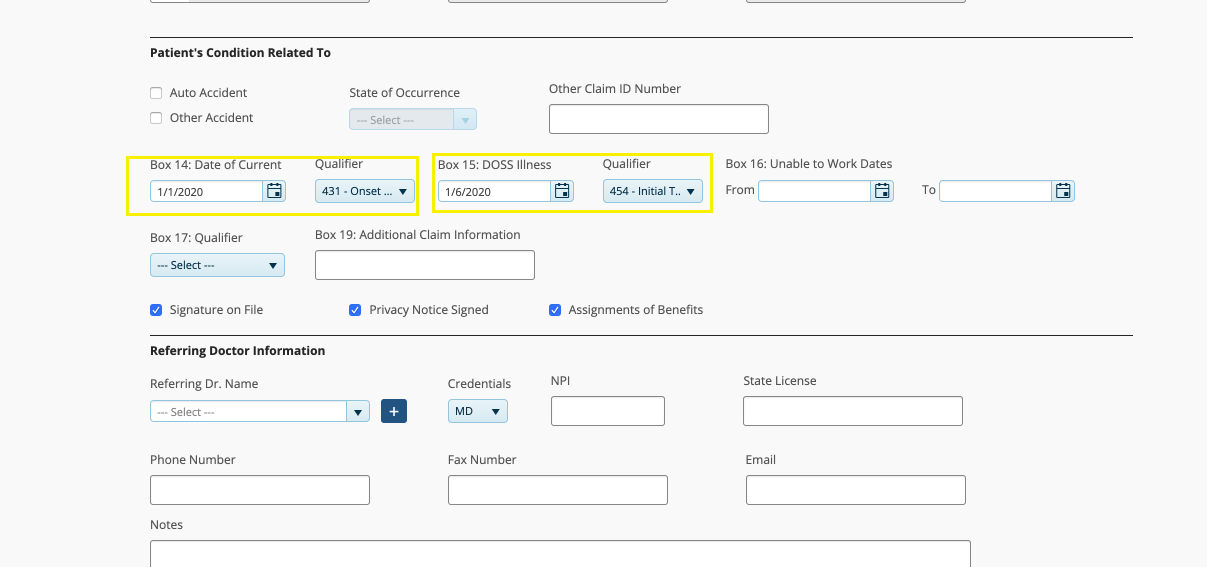1207x567 pixels.
Task: Click the Patient's Condition Related To heading
Action: click(240, 52)
